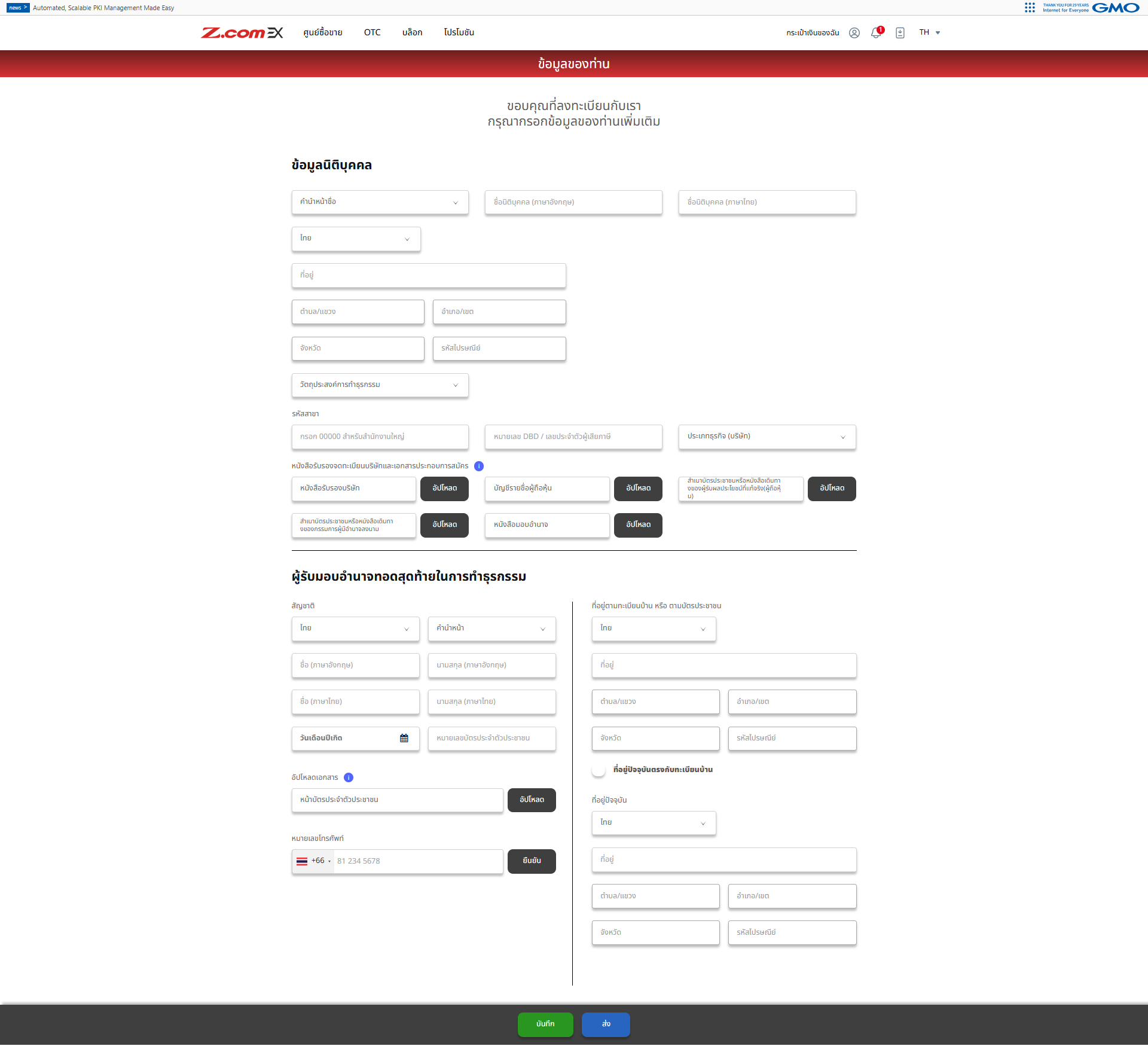Image resolution: width=1148 pixels, height=1046 pixels.
Task: Focus the branch code 00000 field
Action: pyautogui.click(x=380, y=437)
